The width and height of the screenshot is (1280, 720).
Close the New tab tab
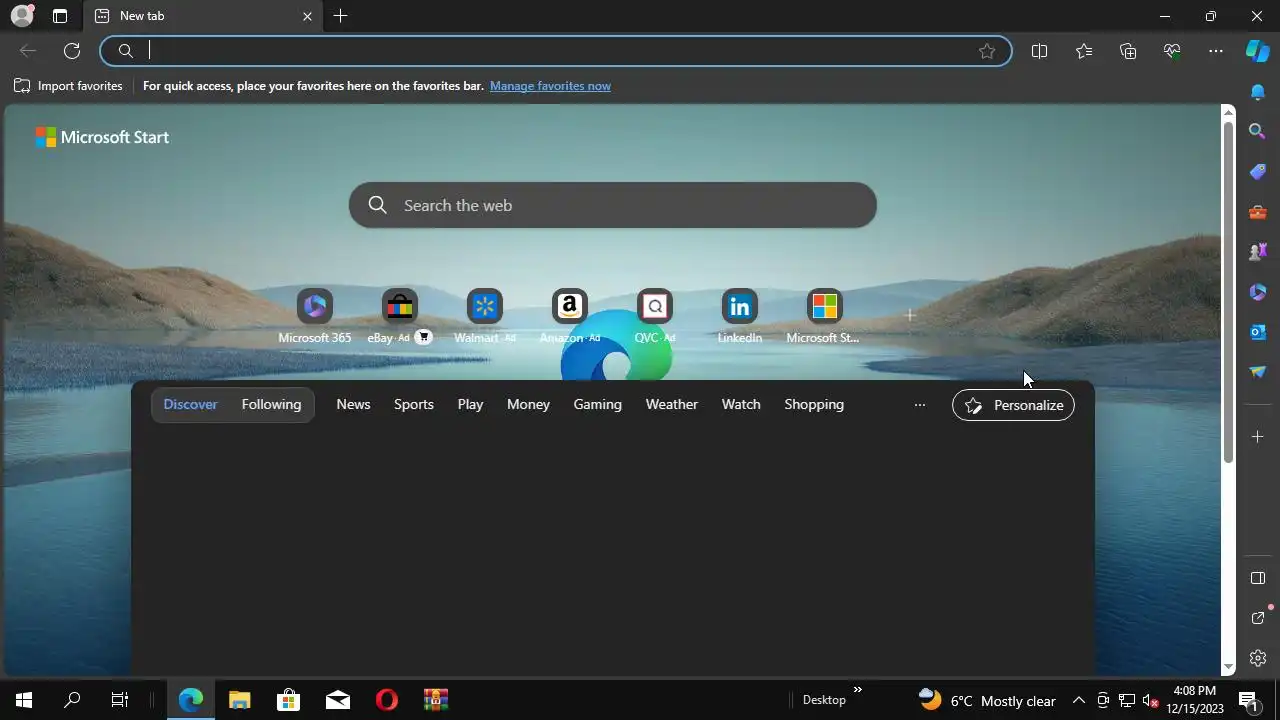coord(307,16)
